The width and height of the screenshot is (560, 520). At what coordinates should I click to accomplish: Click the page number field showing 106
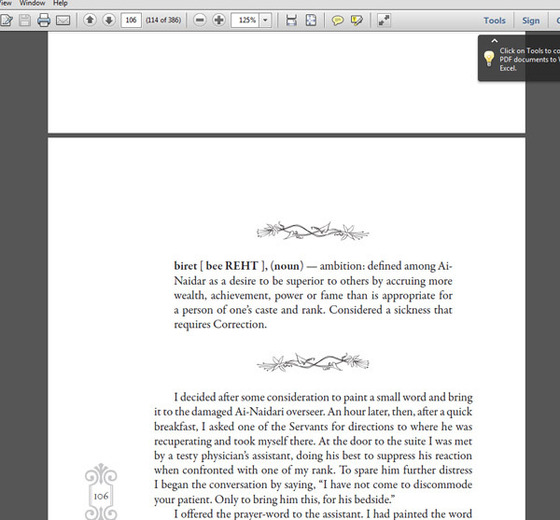131,20
